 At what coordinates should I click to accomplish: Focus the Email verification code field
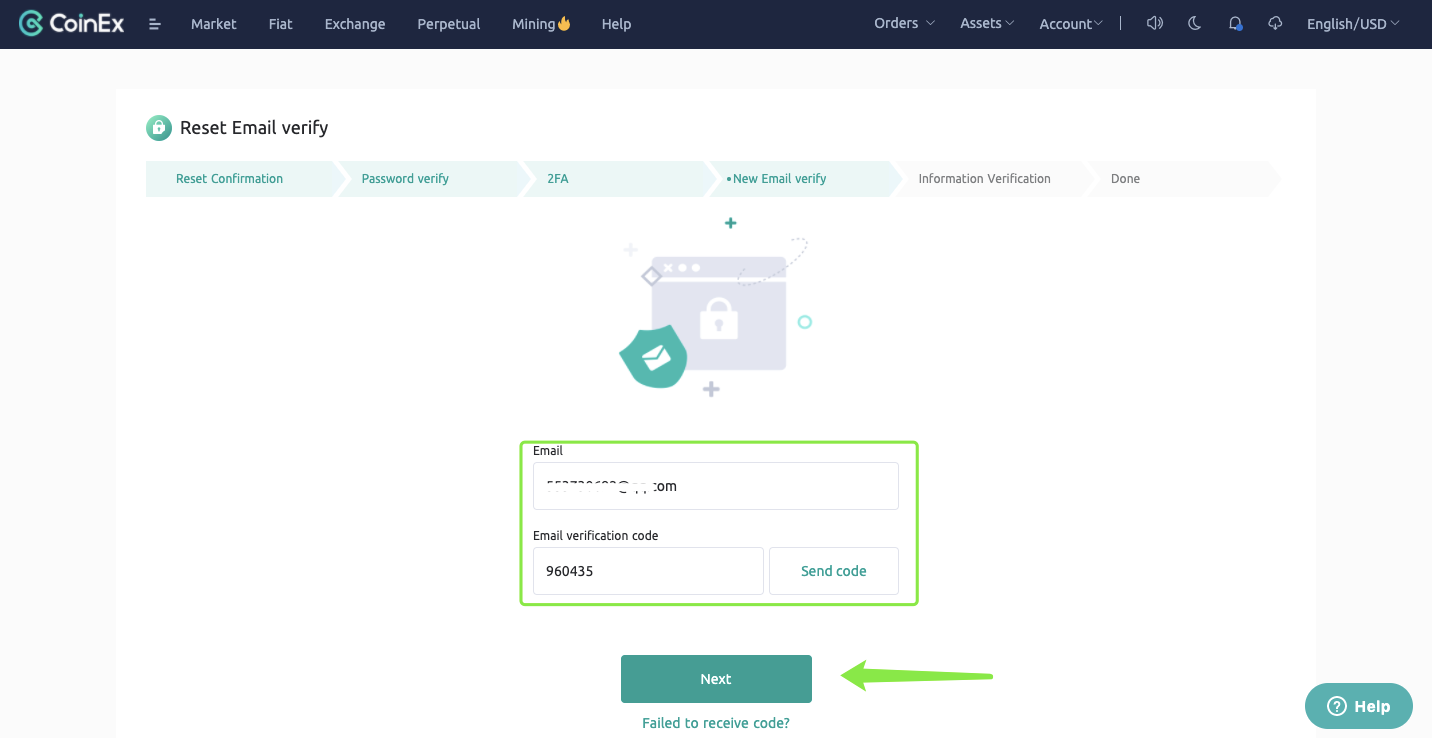[648, 571]
